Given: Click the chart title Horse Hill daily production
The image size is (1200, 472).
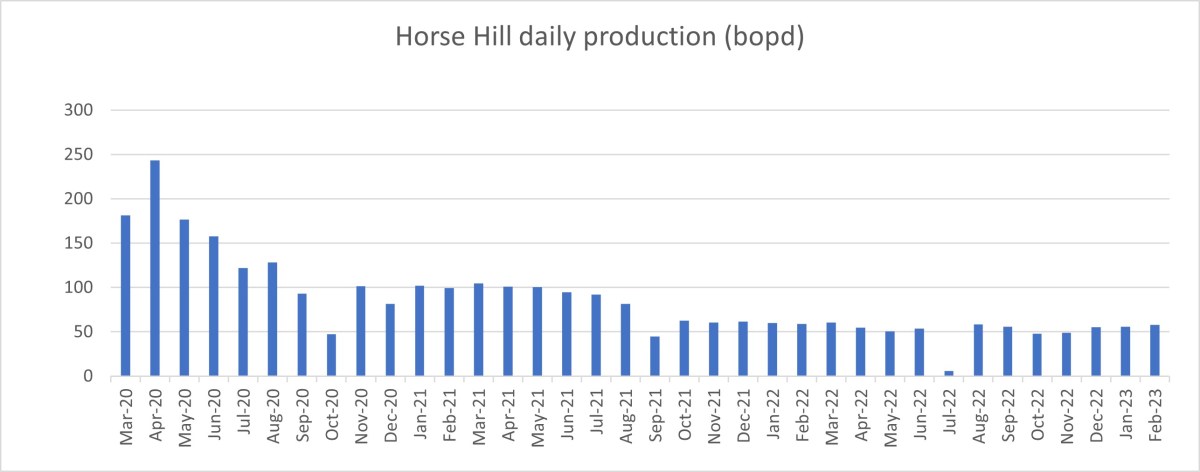Looking at the screenshot, I should 599,36.
